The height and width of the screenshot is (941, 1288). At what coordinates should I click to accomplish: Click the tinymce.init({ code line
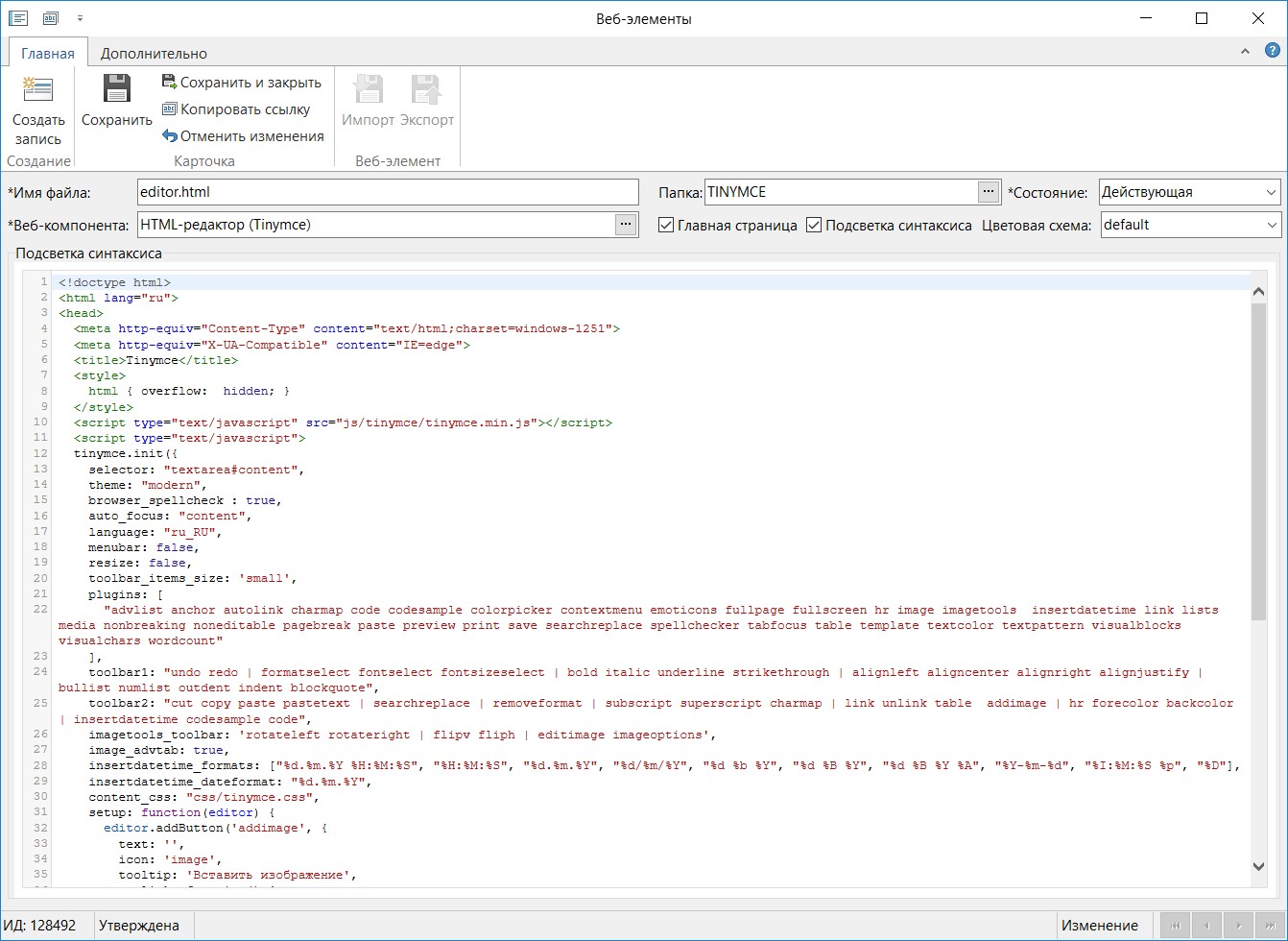tap(126, 453)
